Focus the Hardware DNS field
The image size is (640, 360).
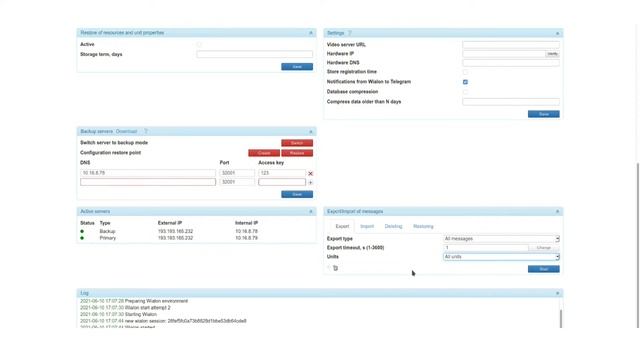[x=511, y=63]
